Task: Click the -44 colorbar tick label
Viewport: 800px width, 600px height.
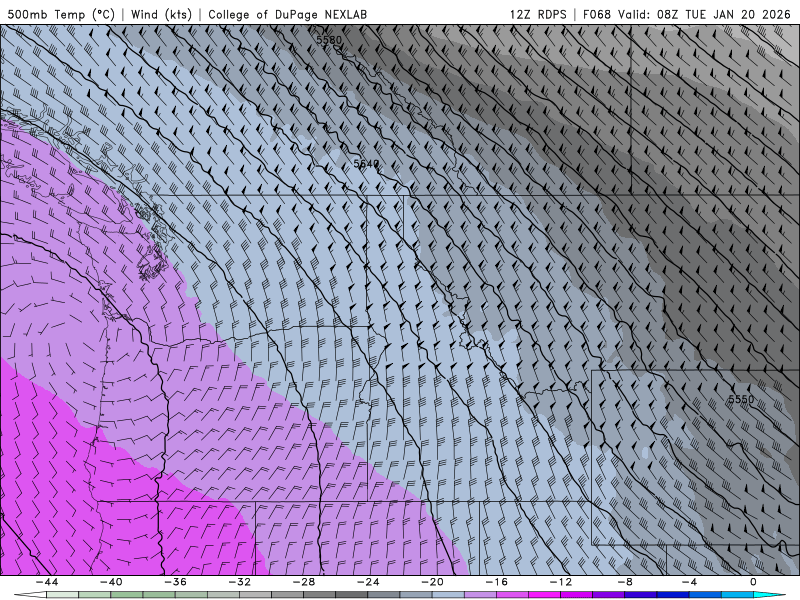Action: tap(47, 582)
